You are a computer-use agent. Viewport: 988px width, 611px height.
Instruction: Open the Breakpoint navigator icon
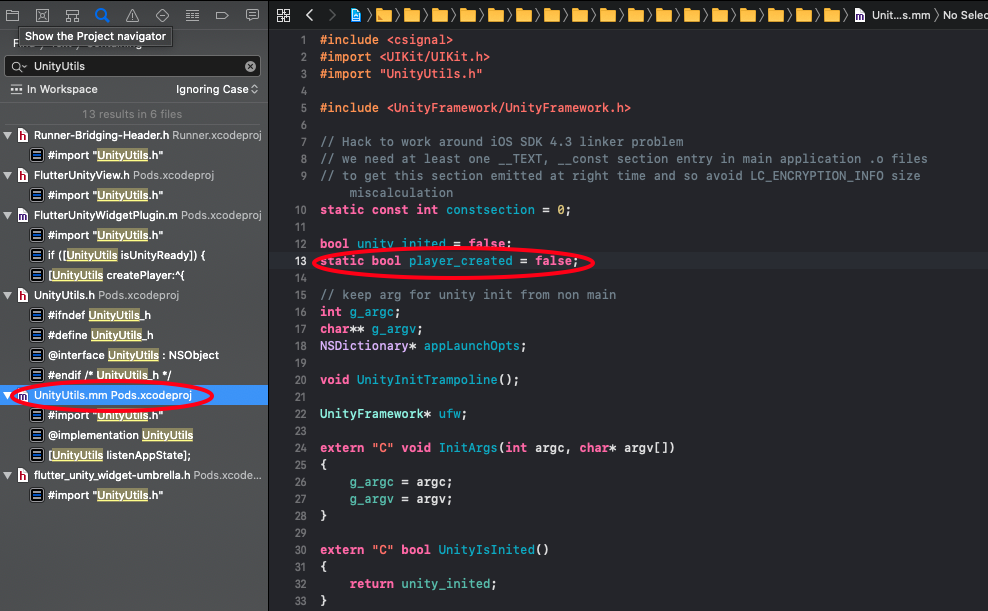click(x=222, y=14)
